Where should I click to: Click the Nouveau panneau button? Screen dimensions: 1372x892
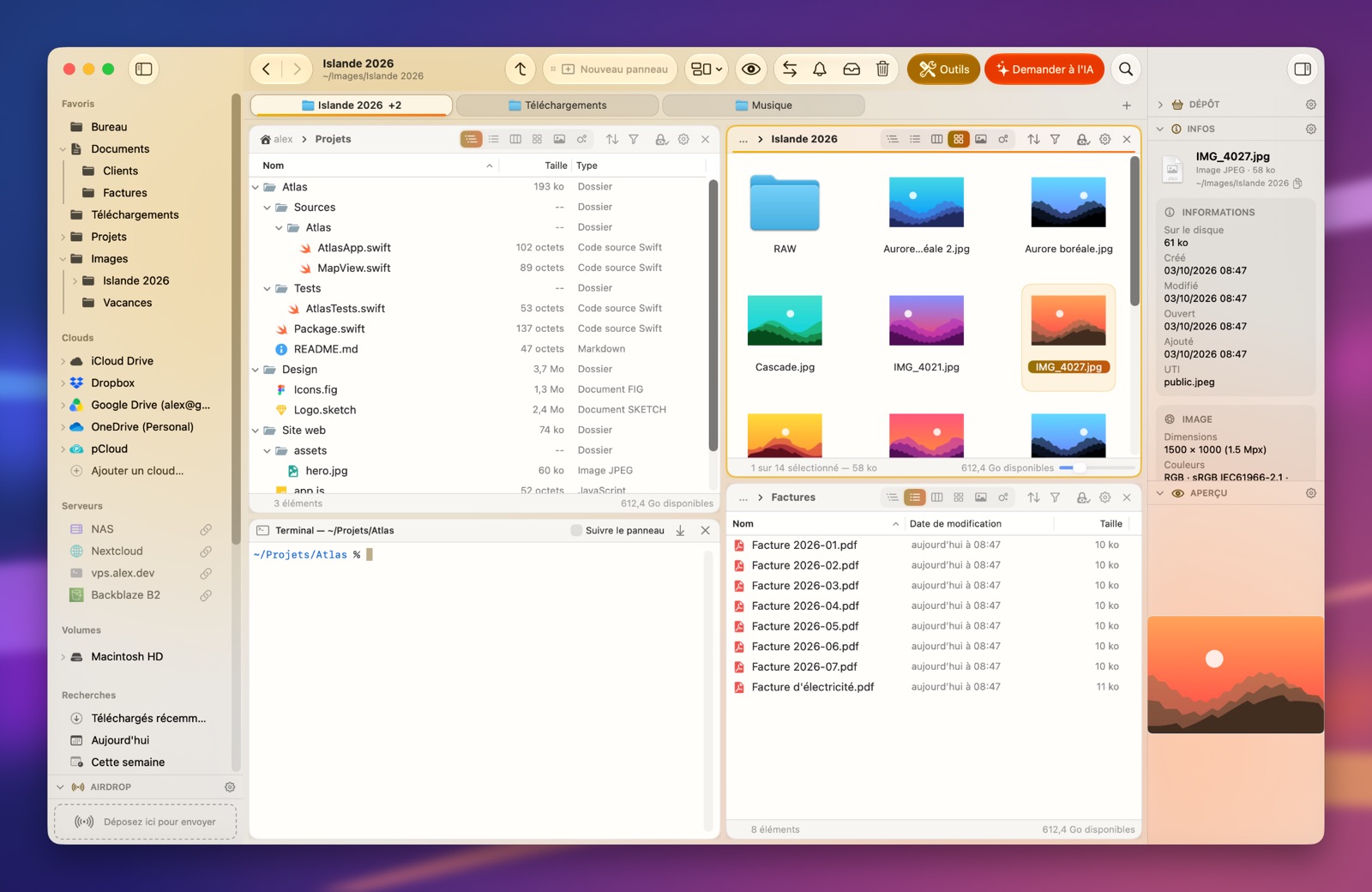[x=610, y=69]
